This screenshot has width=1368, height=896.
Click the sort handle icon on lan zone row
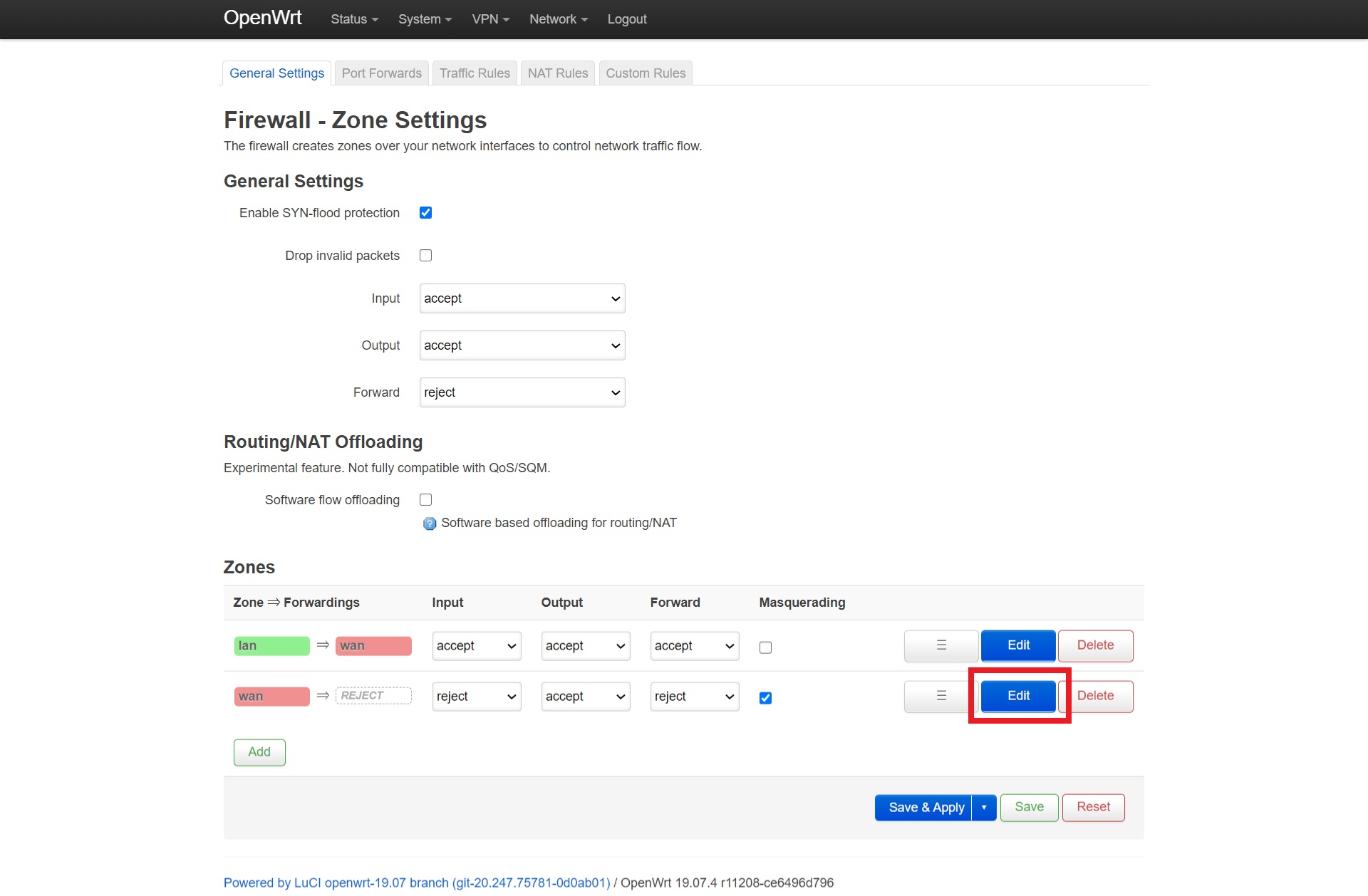[x=940, y=645]
